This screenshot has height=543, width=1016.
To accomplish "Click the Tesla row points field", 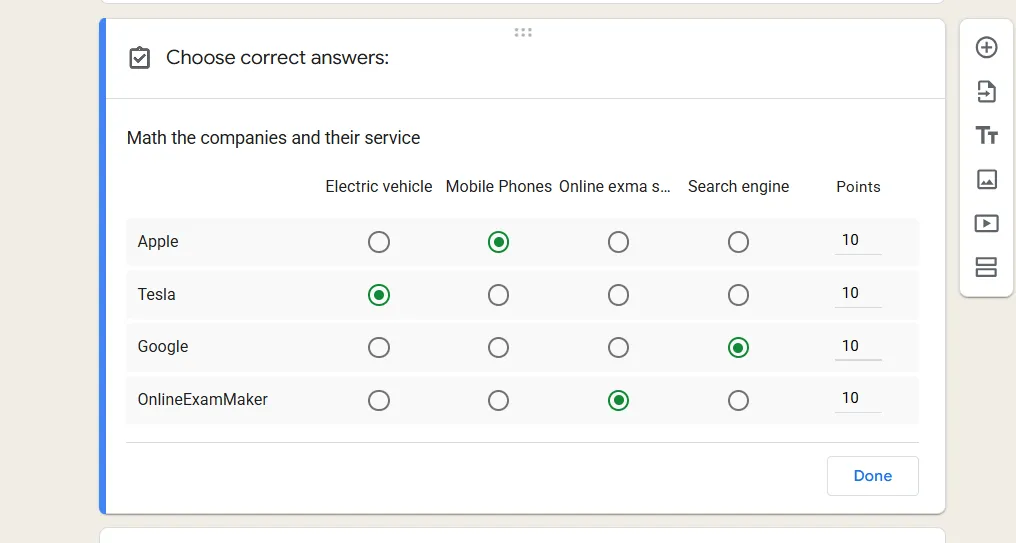I will (x=858, y=293).
